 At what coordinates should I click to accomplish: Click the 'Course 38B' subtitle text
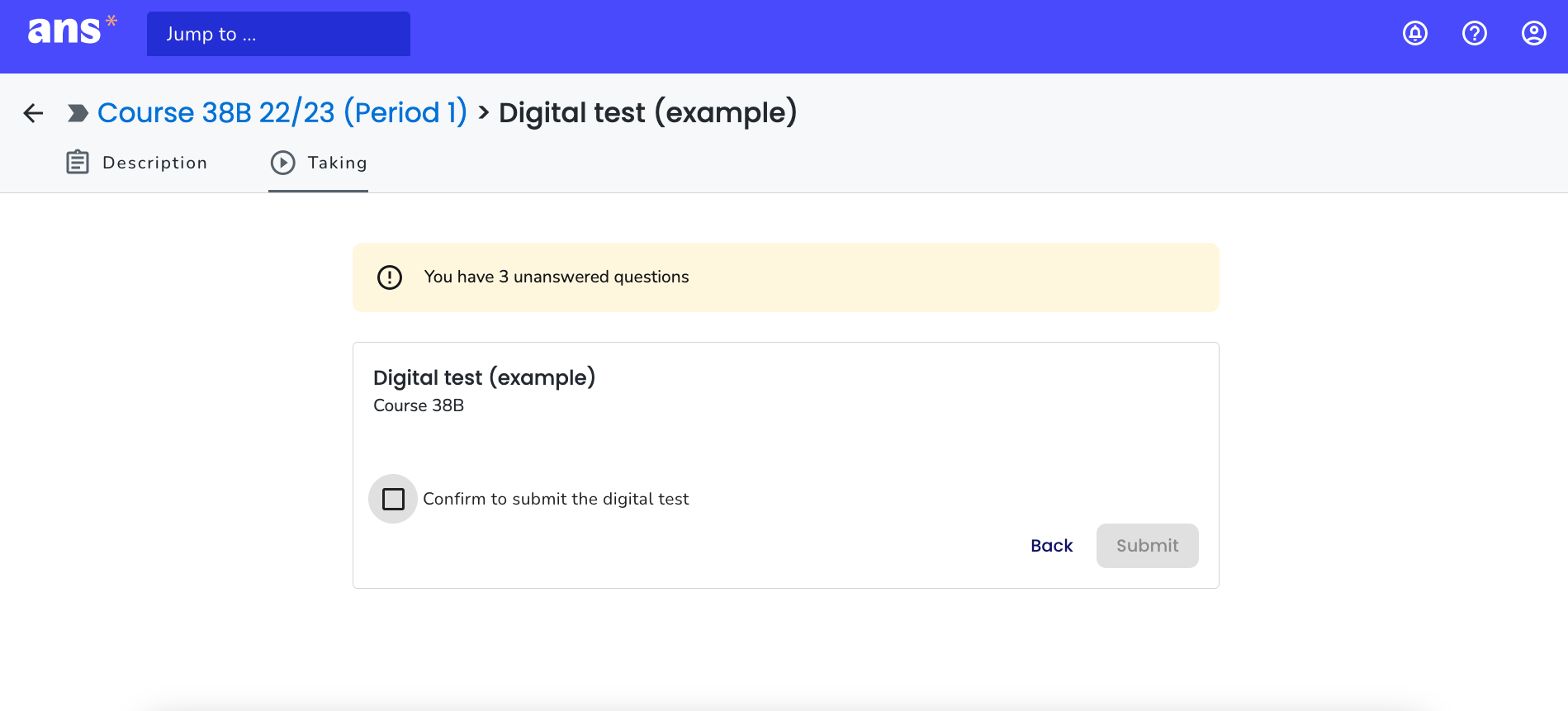(x=419, y=405)
